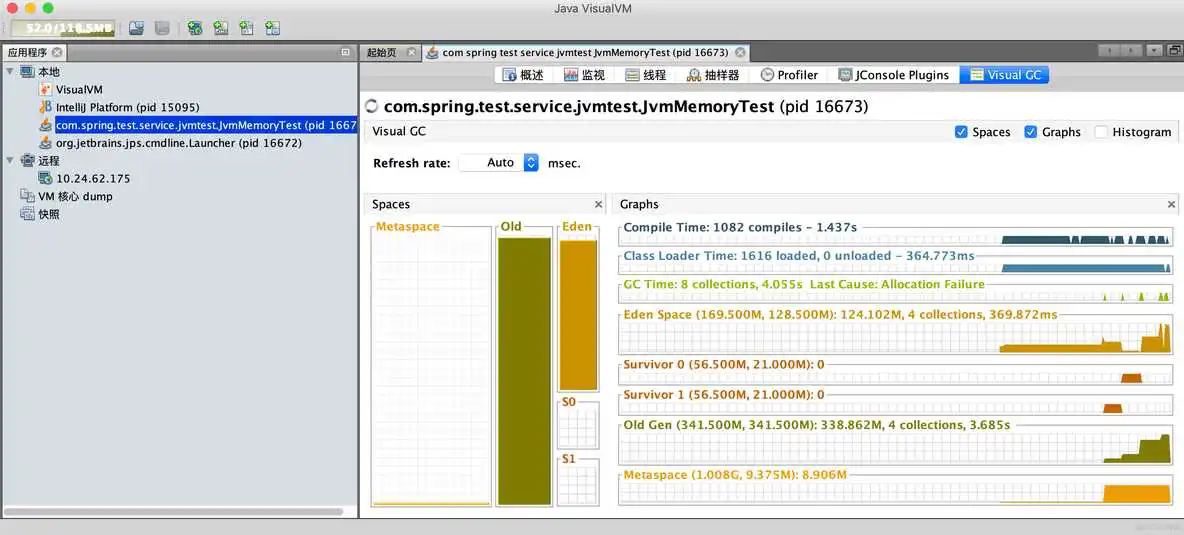Click the S0 survivor space box
This screenshot has width=1184, height=535.
(x=578, y=426)
